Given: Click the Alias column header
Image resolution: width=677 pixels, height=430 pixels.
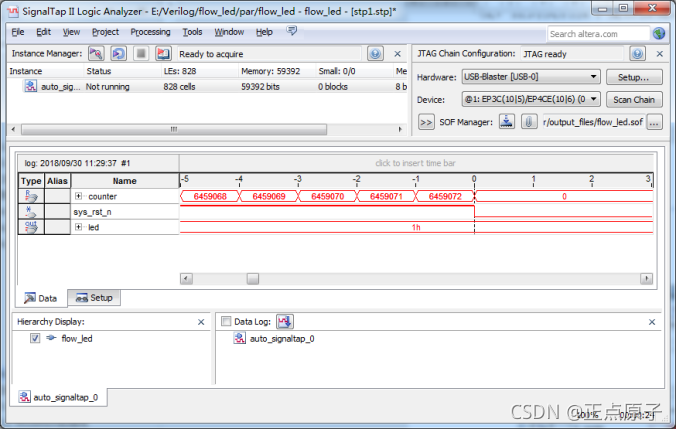Looking at the screenshot, I should point(57,181).
